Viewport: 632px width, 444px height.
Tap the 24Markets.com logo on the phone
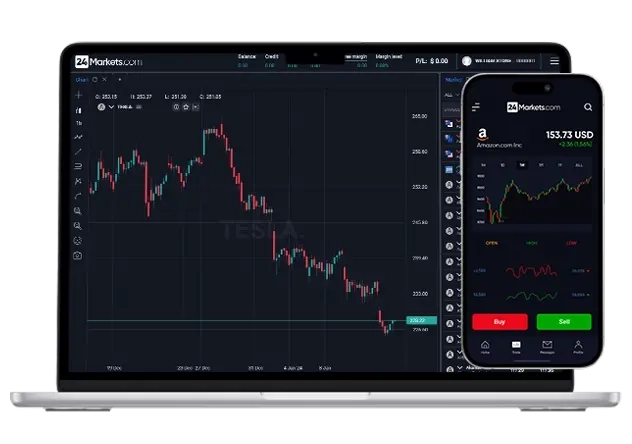(x=533, y=107)
